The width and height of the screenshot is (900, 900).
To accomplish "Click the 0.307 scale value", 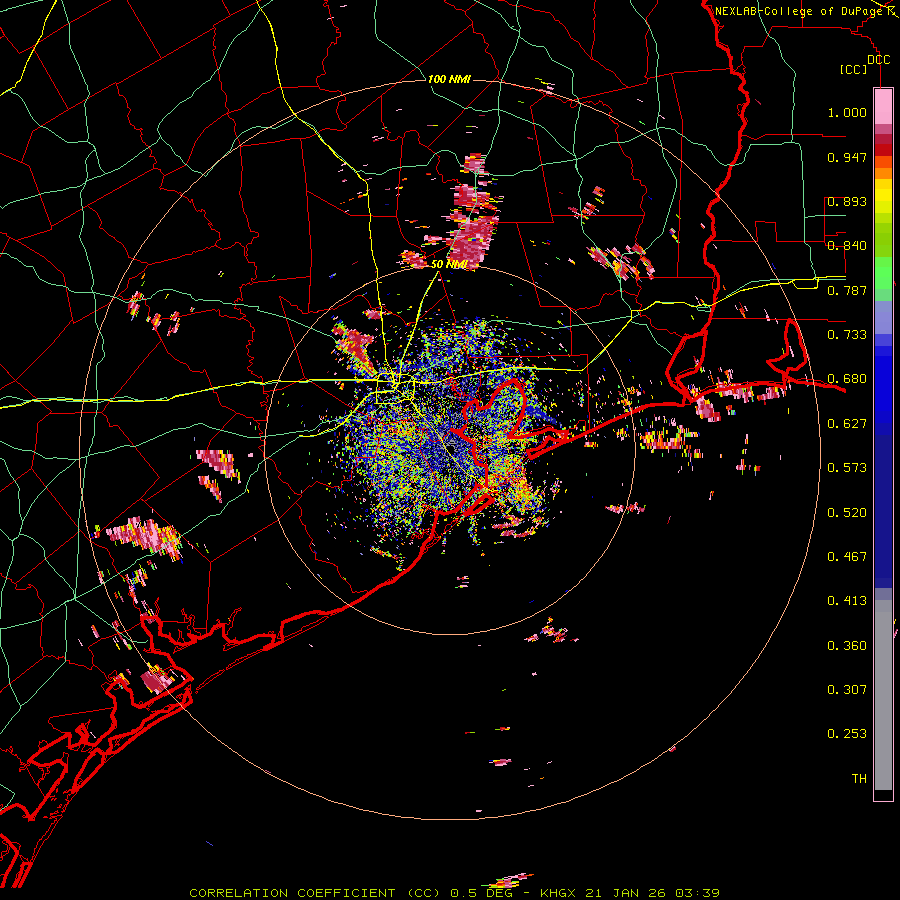I will click(847, 690).
